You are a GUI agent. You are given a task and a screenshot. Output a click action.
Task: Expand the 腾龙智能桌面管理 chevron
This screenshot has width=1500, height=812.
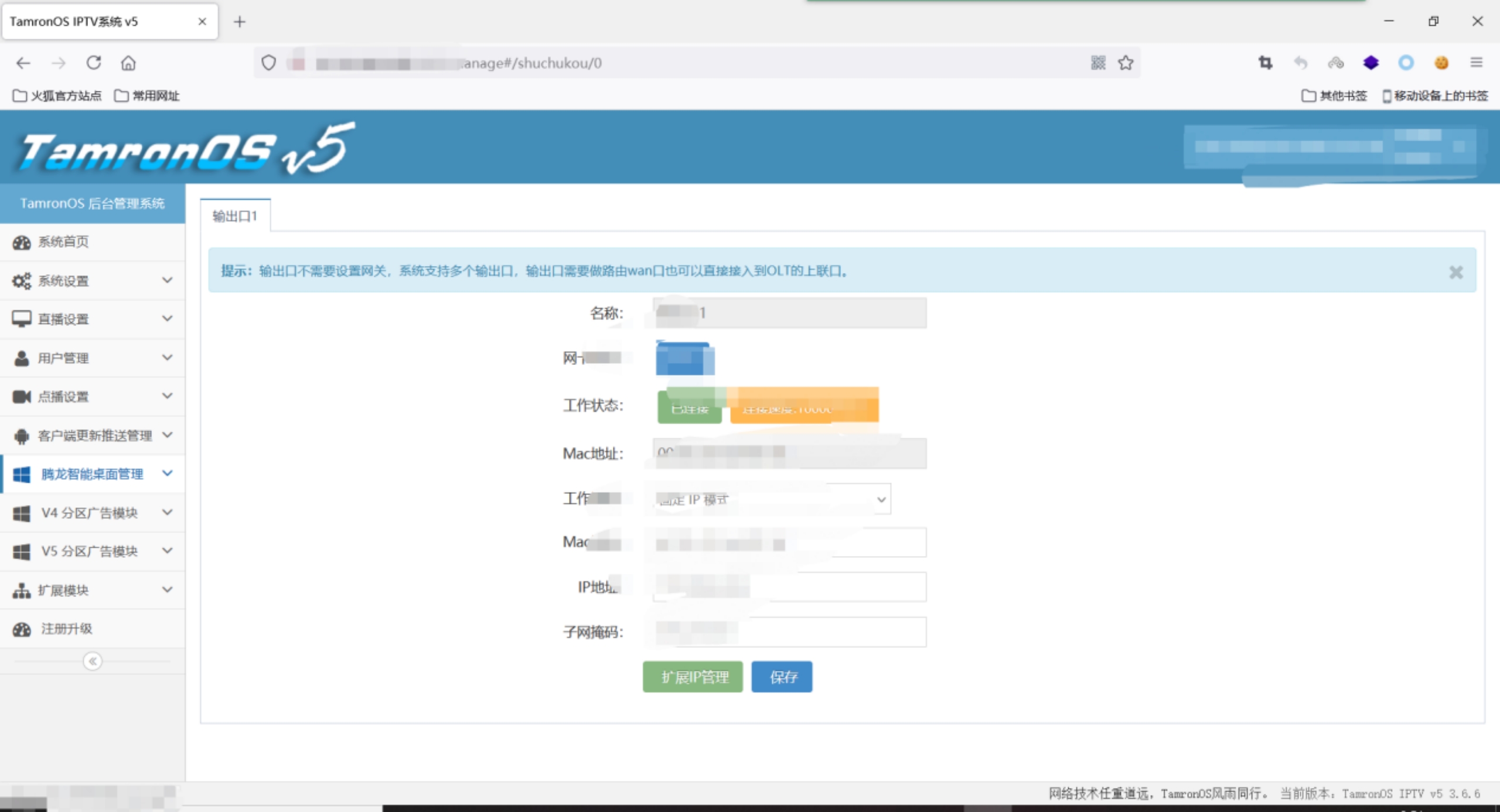click(168, 473)
